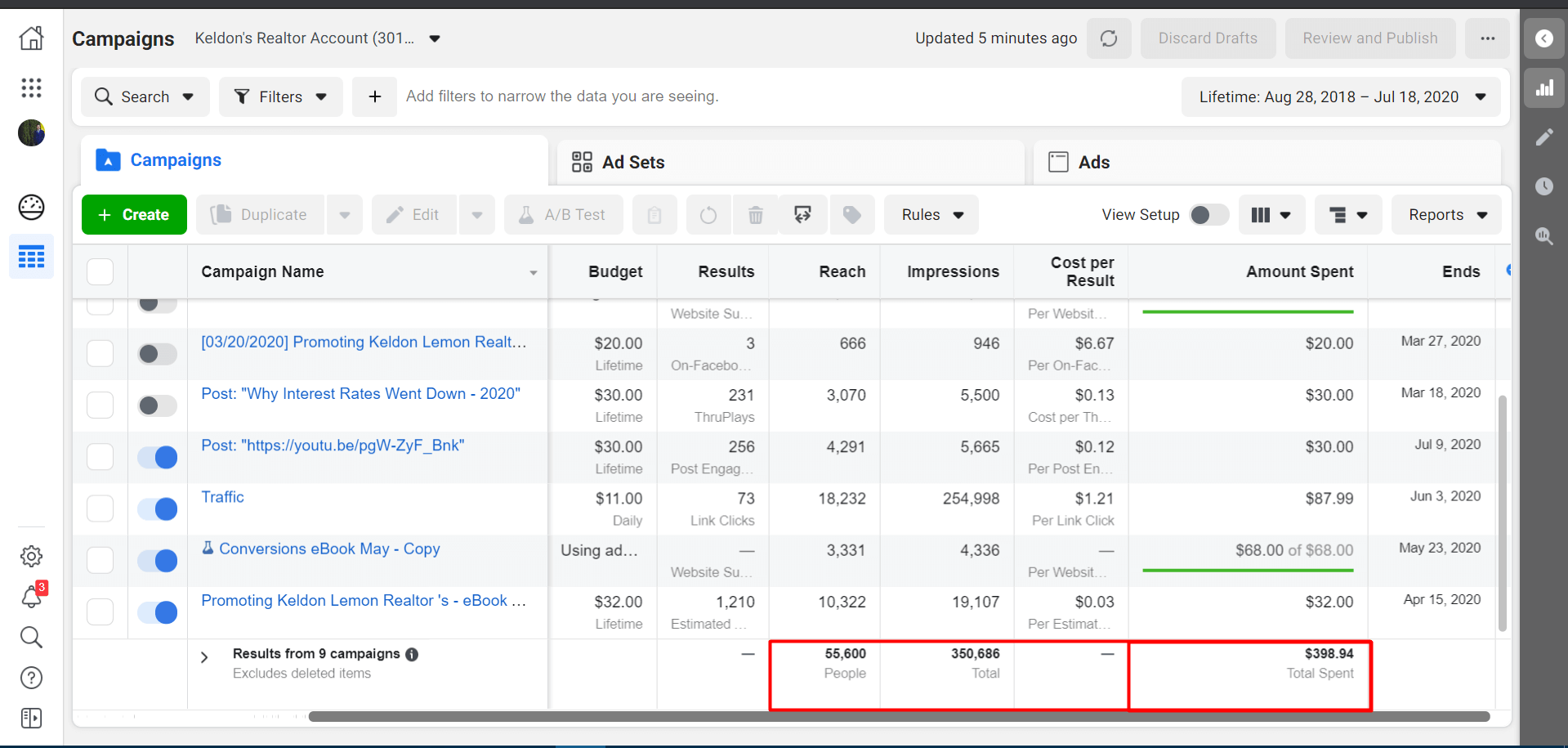Viewport: 1568px width, 748px height.
Task: Expand the Duplicate options arrow
Action: click(345, 215)
